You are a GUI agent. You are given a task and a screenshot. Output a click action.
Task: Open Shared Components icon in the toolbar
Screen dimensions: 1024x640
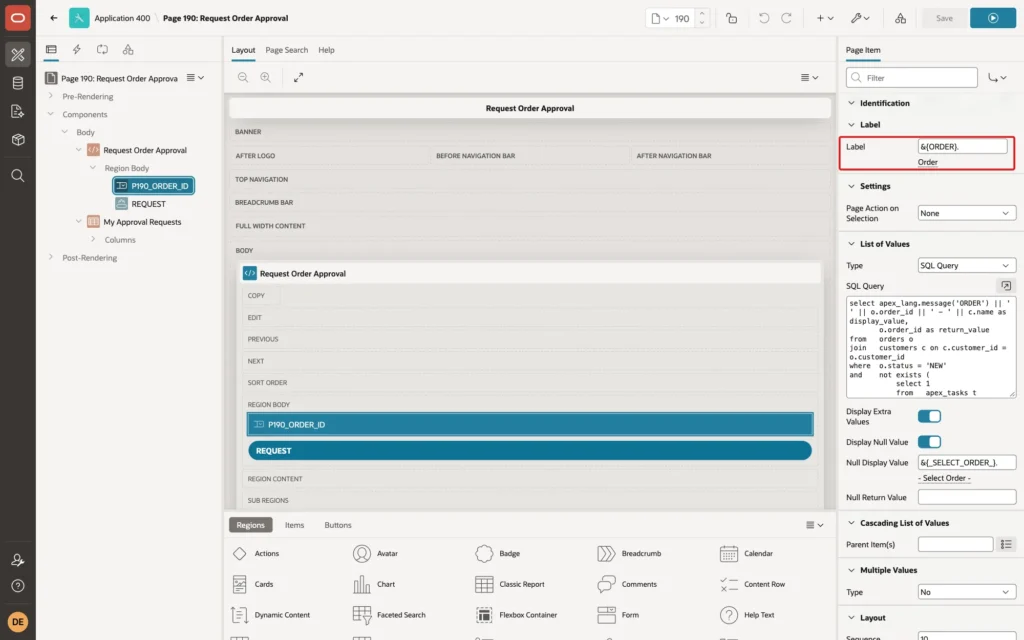click(x=900, y=18)
